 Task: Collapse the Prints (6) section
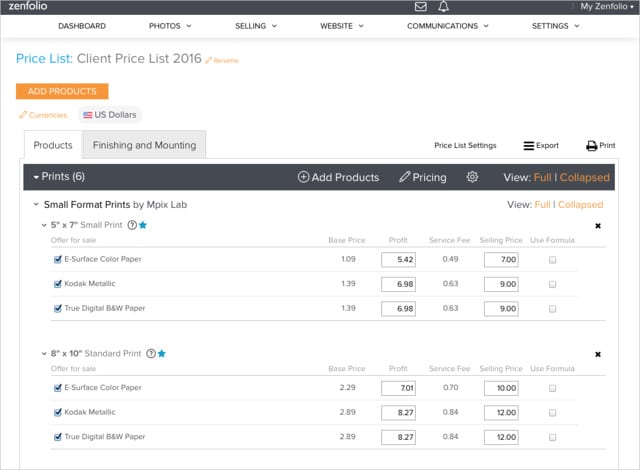tap(37, 177)
